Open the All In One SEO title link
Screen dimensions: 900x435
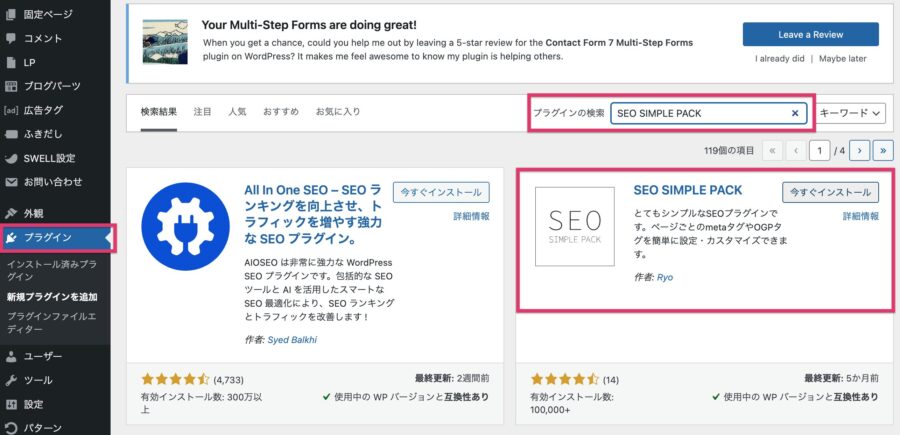(x=313, y=213)
